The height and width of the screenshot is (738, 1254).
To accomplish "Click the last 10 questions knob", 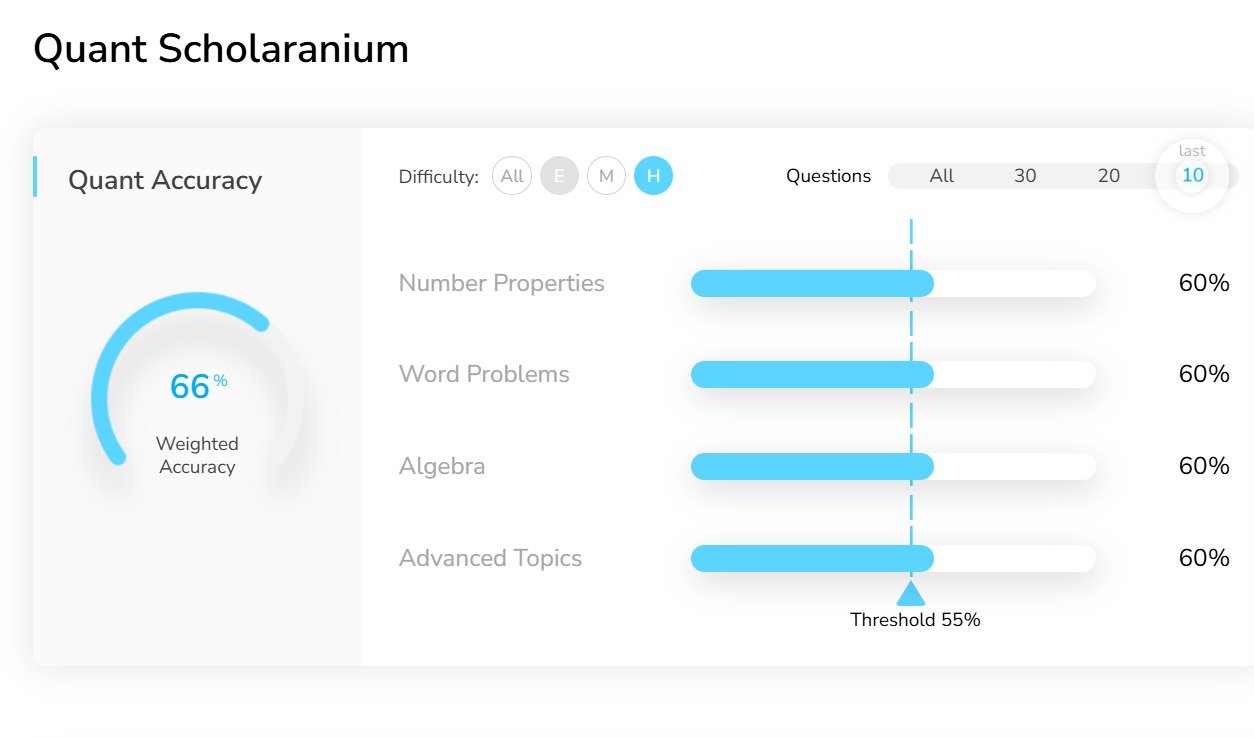I will click(x=1192, y=176).
